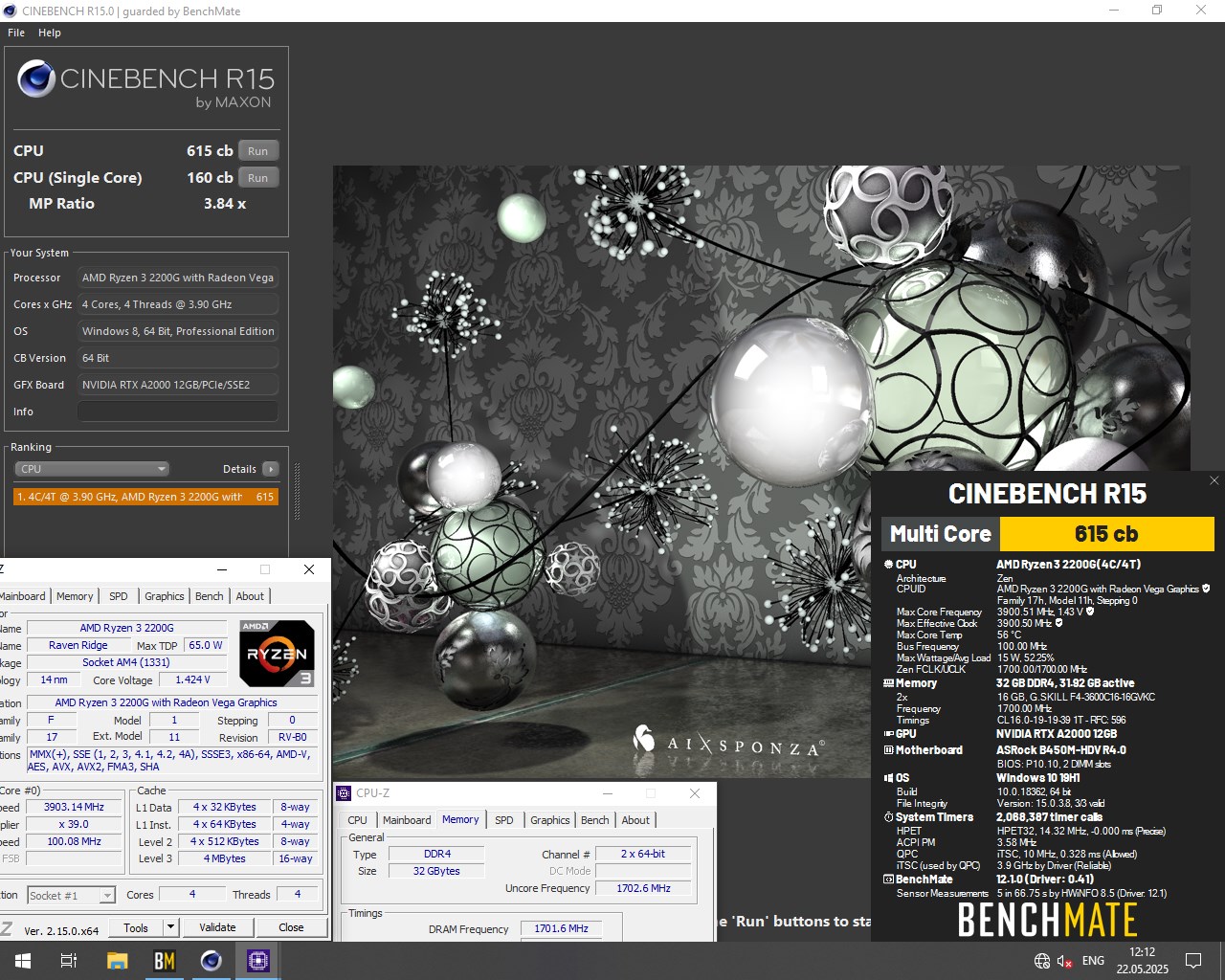Click the BENCHMATE logo at panel bottom
The width and height of the screenshot is (1225, 980).
1047,921
